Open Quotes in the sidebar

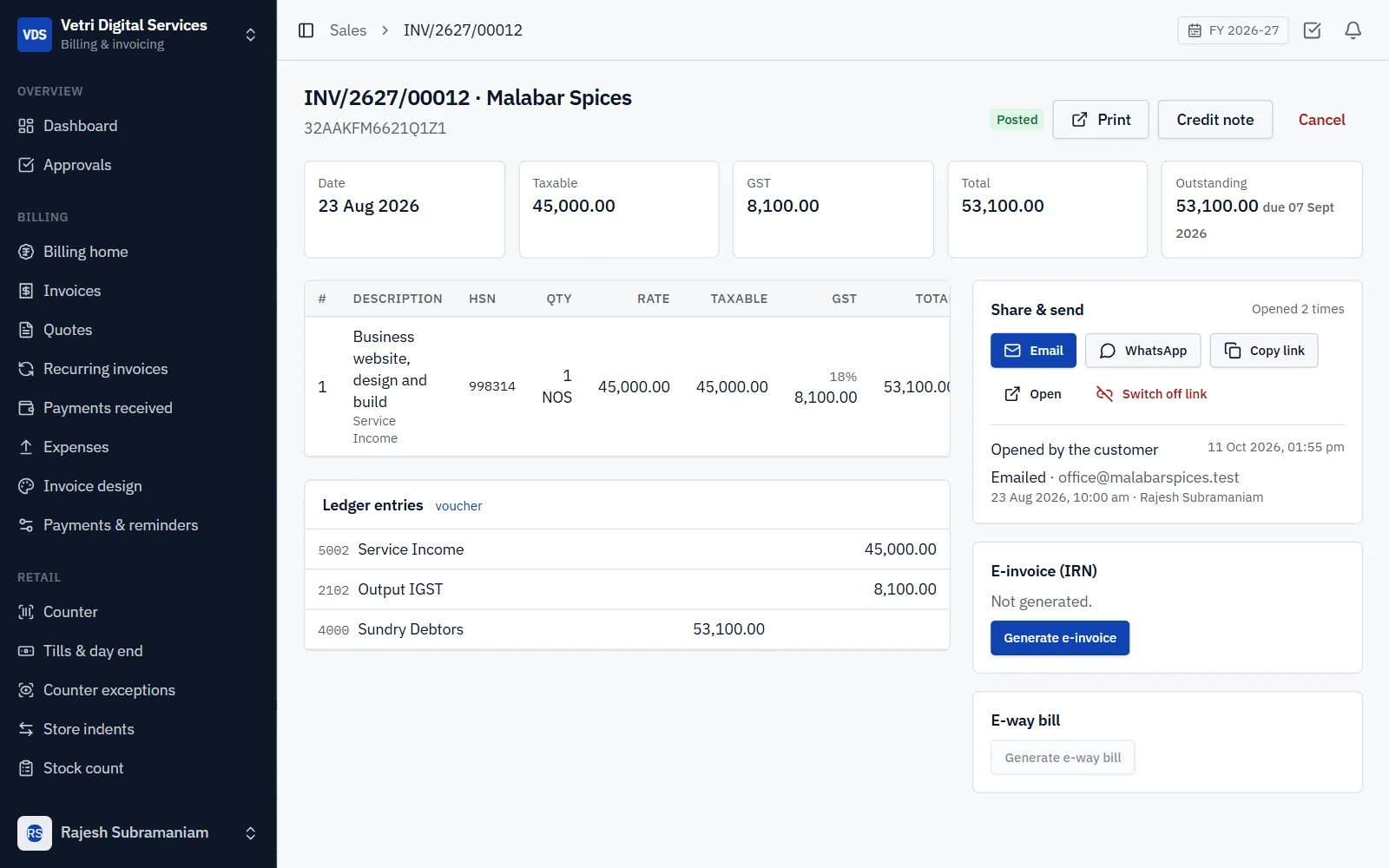coord(138,330)
